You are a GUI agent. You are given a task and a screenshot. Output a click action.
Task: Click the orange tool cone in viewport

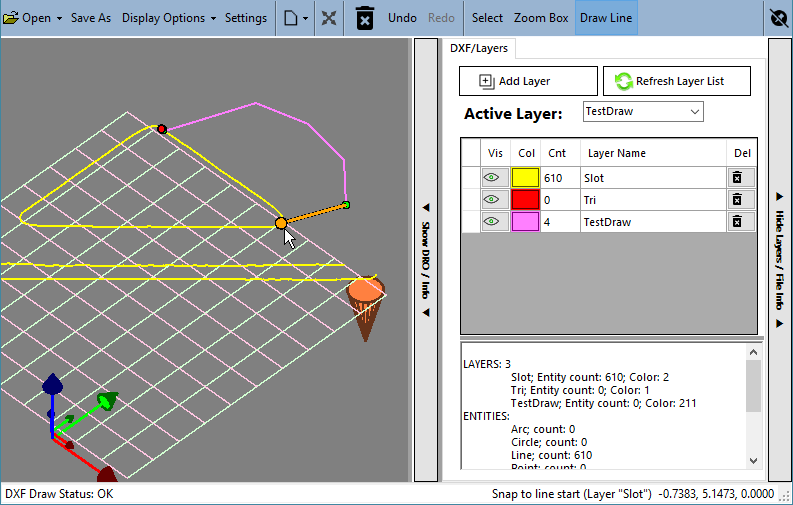[366, 307]
